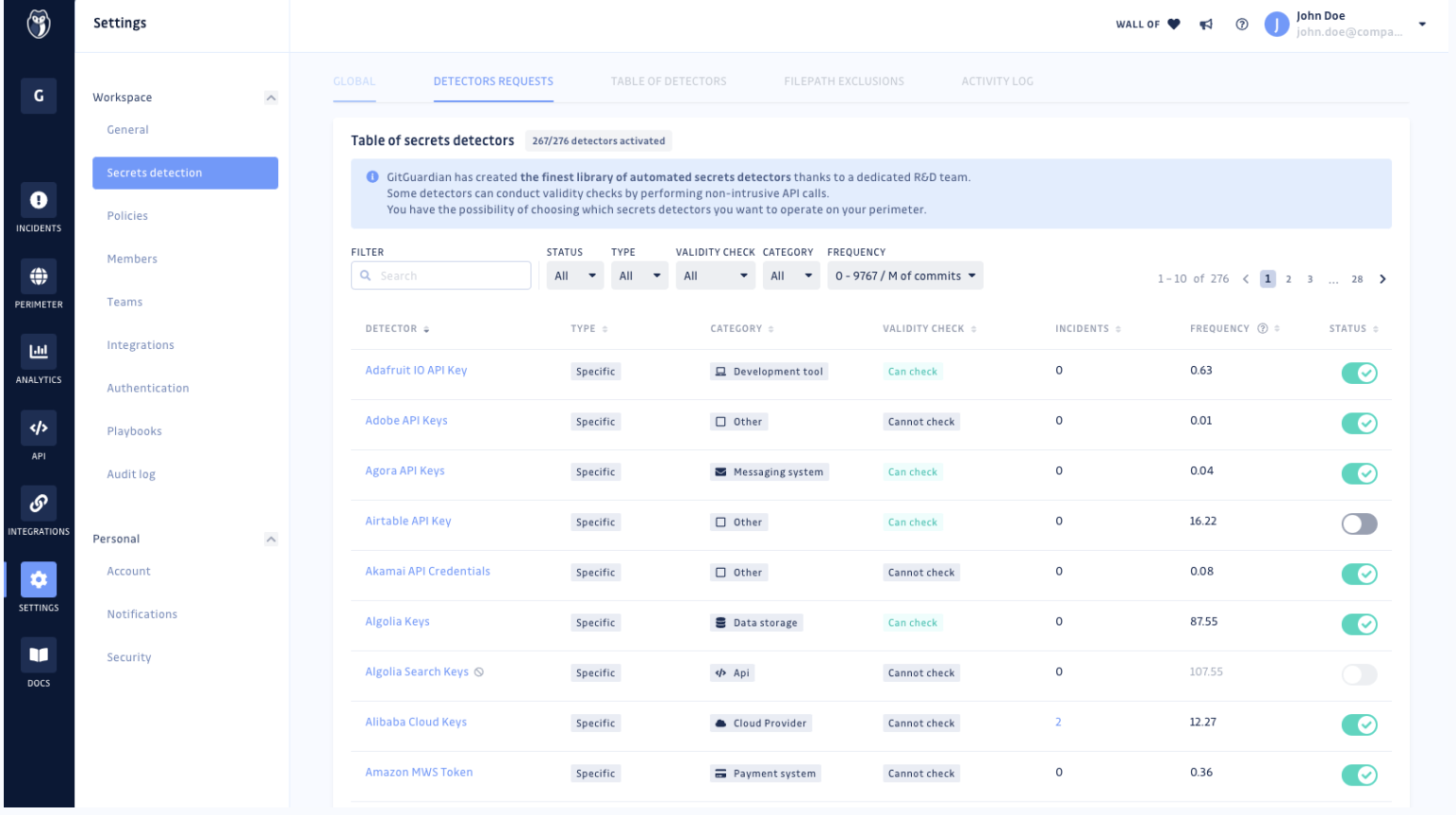Open Secrets detection settings
1456x815 pixels.
185,173
